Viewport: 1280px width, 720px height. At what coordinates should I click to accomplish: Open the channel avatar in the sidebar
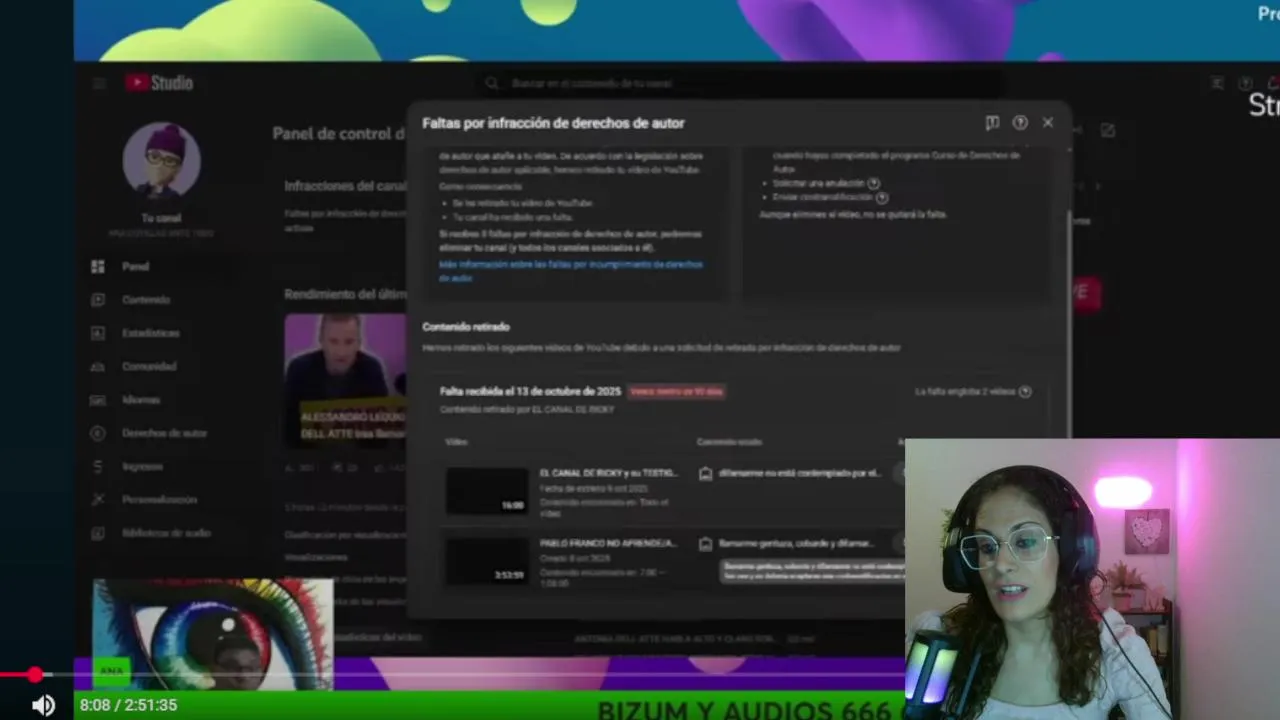coord(161,160)
